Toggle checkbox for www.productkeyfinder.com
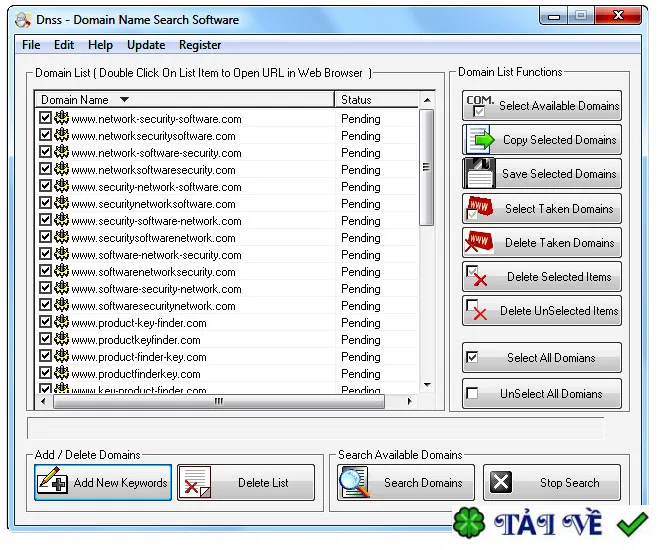The width and height of the screenshot is (660, 550). (45, 339)
